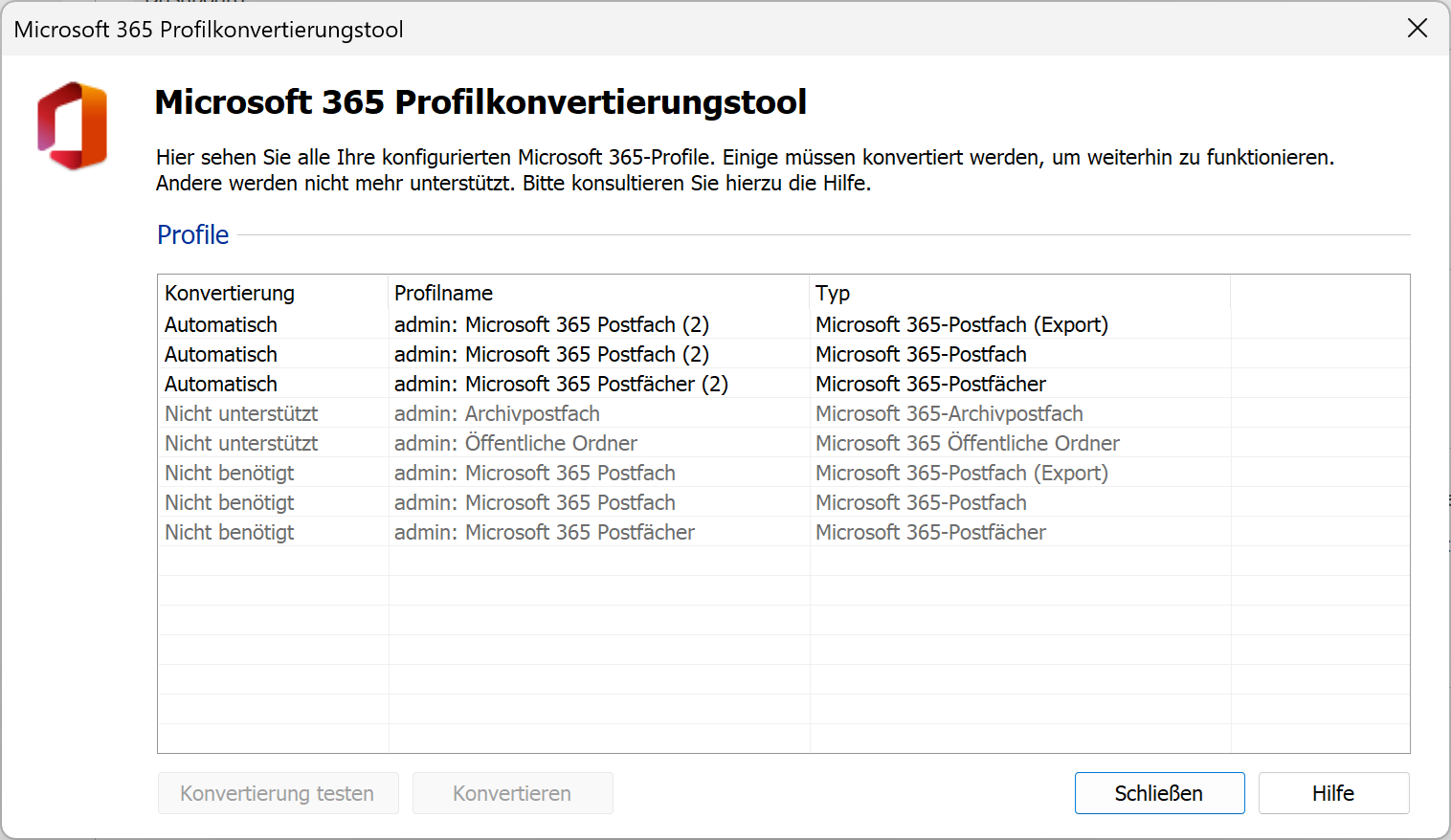Click the blue Profile section heading
Viewport: 1451px width, 840px height.
click(192, 234)
